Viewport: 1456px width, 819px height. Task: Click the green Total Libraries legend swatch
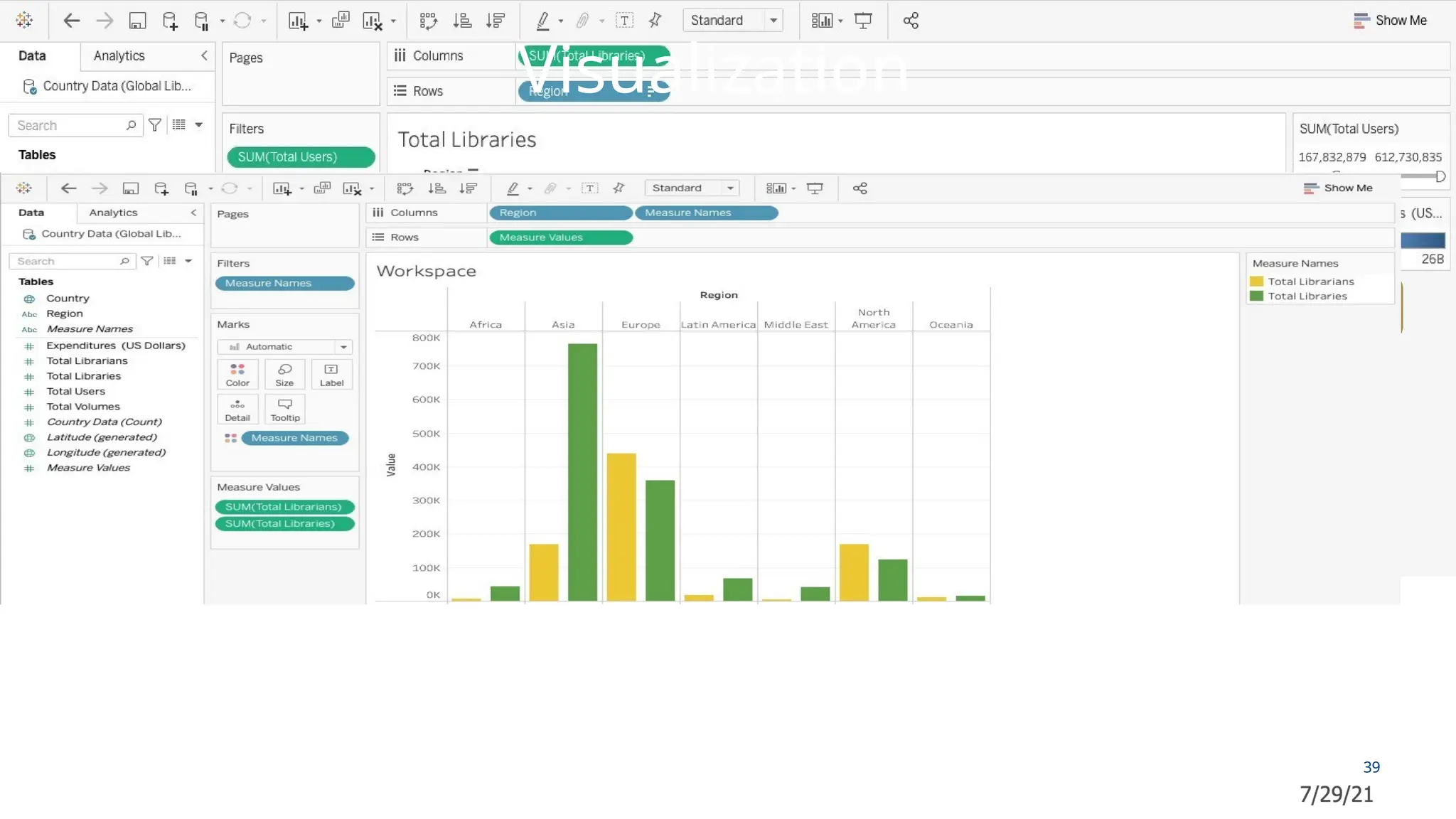tap(1256, 296)
